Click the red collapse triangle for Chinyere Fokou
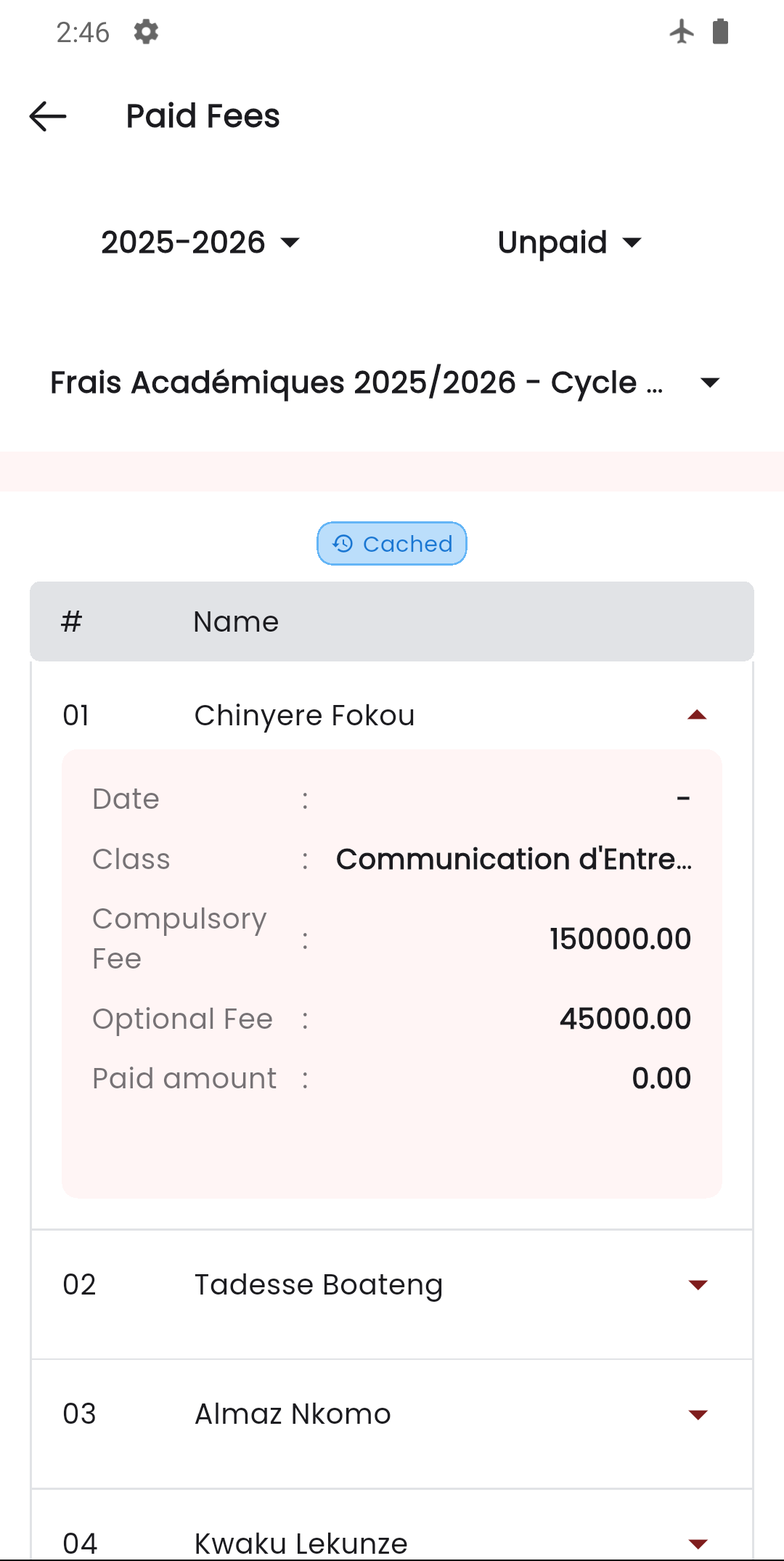Viewport: 784px width, 1561px height. pos(697,714)
